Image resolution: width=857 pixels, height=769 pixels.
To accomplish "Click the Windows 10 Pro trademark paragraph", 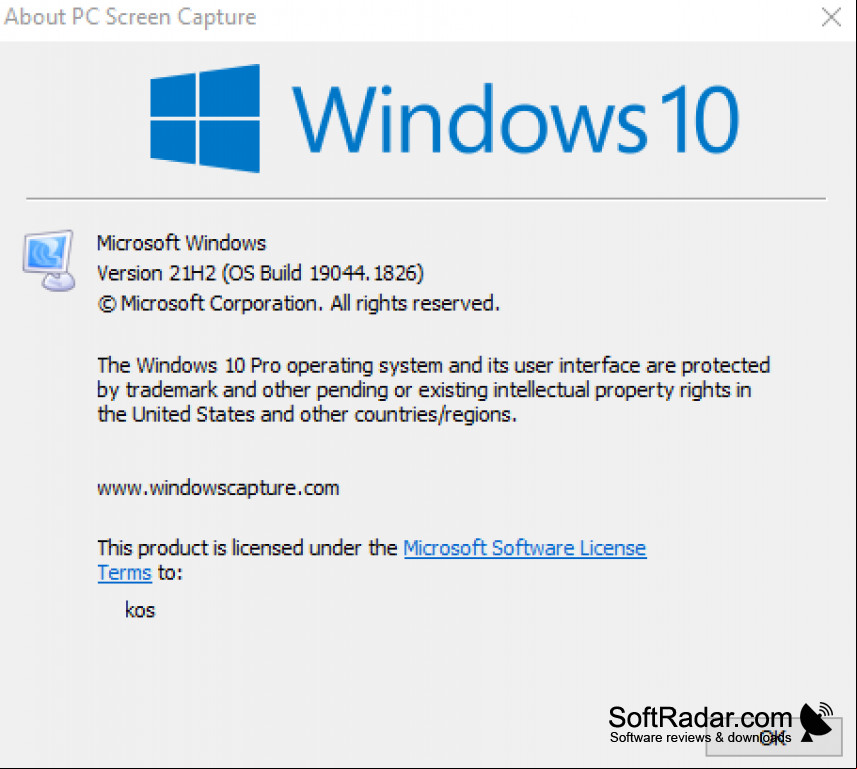I will pyautogui.click(x=433, y=390).
